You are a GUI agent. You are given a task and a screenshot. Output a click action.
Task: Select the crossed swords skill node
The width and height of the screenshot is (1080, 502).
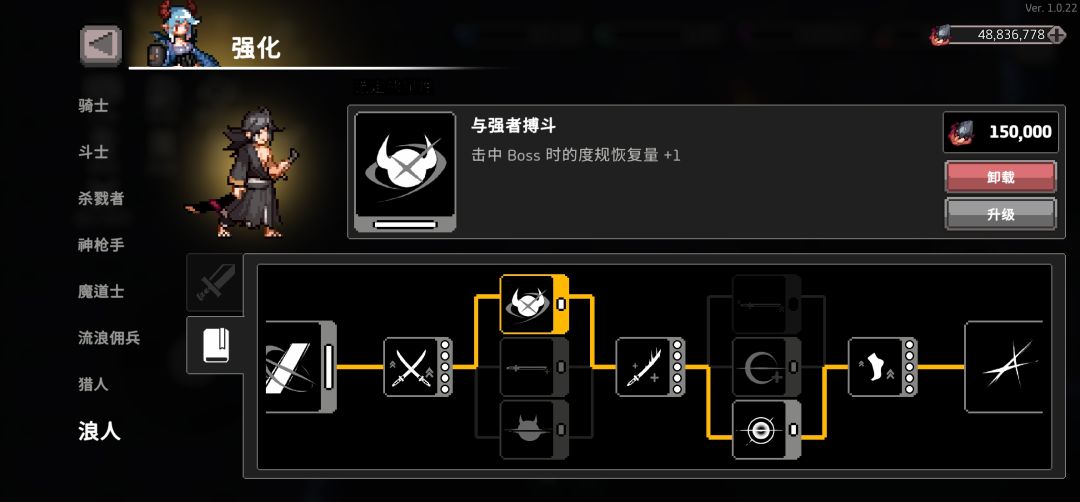[417, 367]
